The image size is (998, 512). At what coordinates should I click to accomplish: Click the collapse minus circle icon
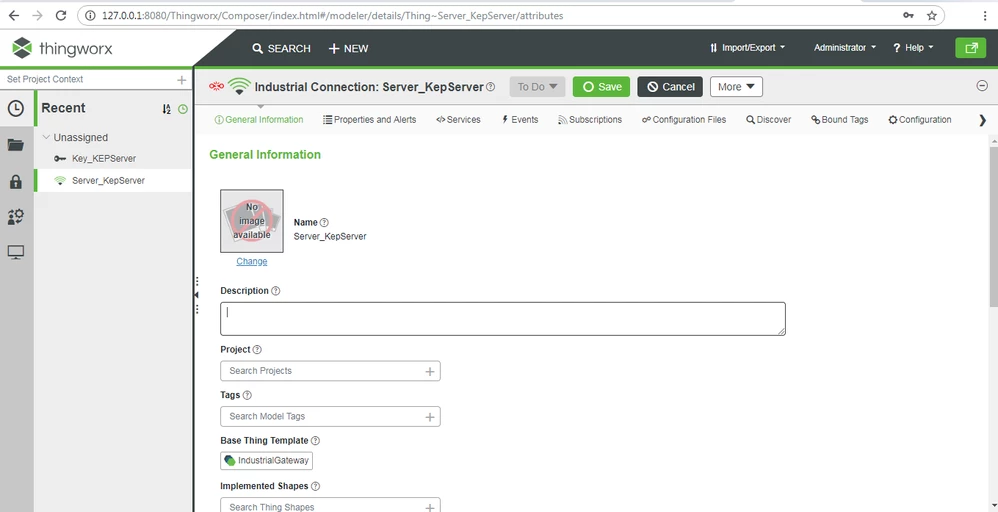pos(982,85)
